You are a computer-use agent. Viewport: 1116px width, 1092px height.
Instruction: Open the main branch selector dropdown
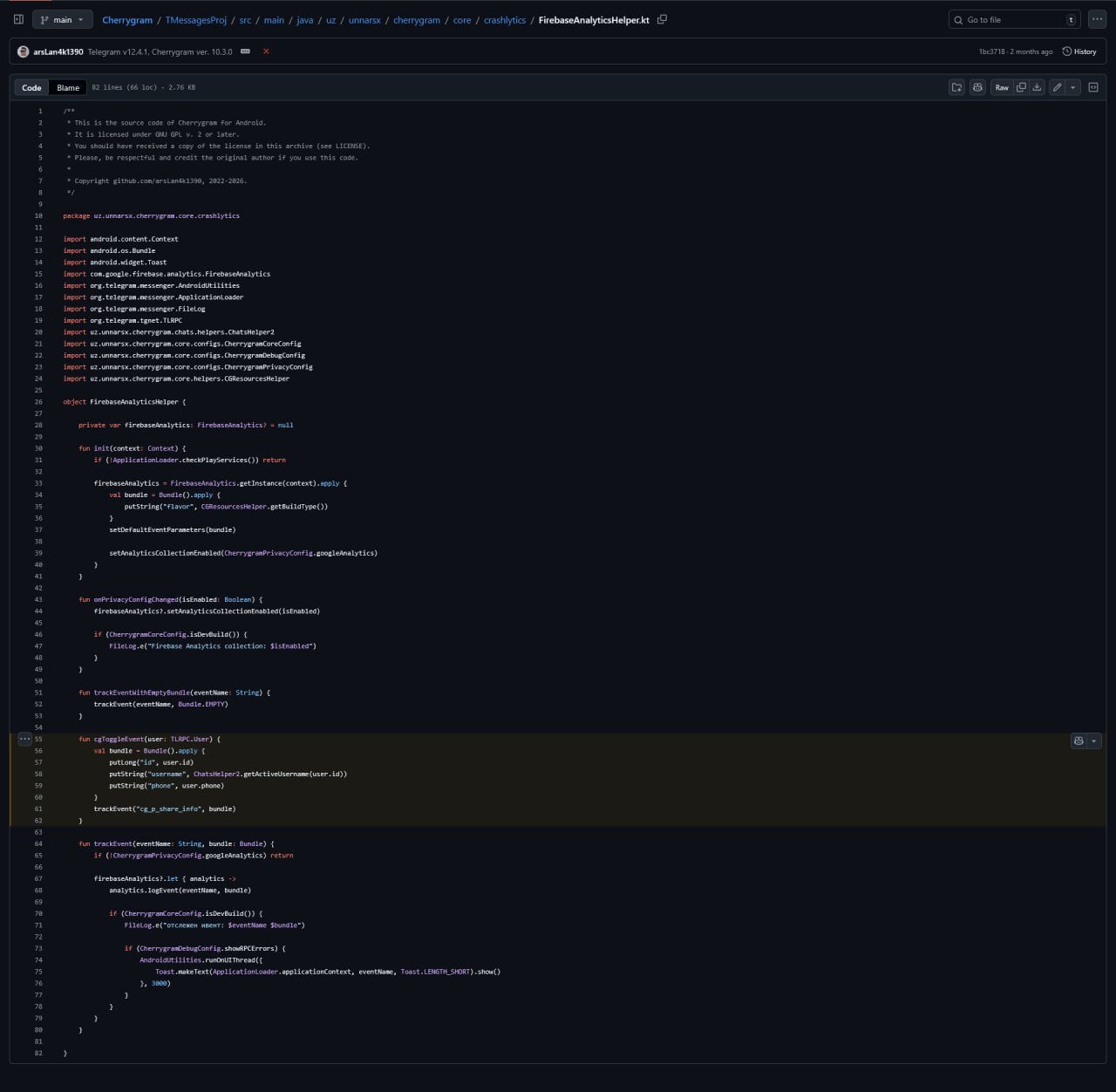click(62, 19)
